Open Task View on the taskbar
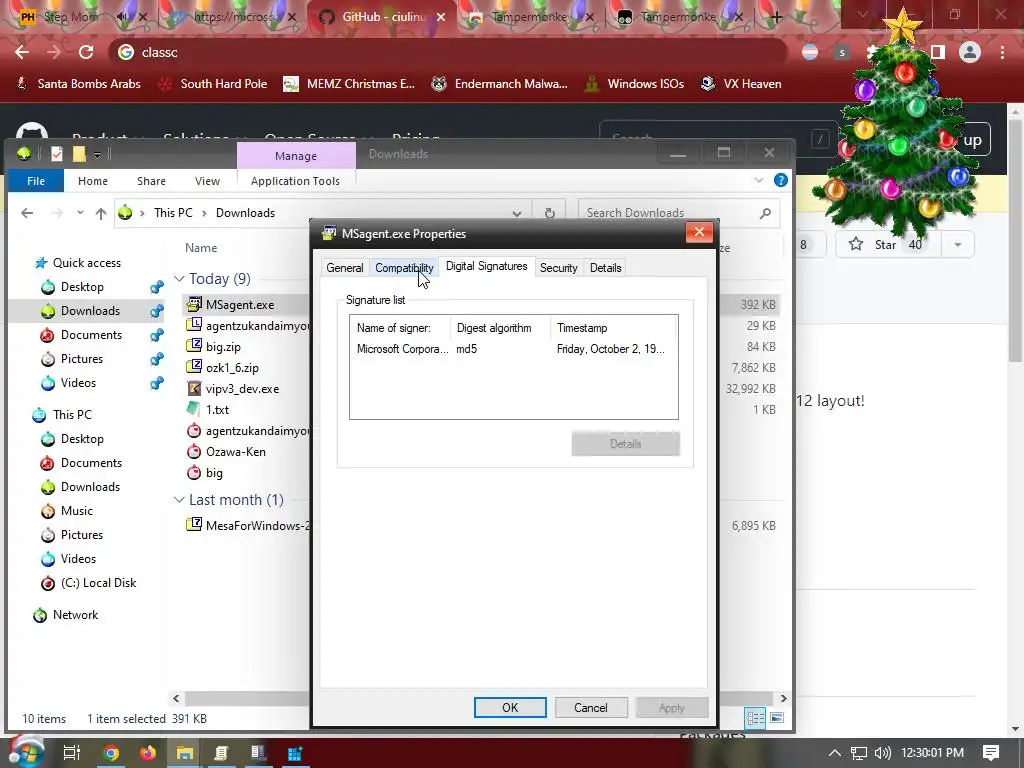 (71, 753)
